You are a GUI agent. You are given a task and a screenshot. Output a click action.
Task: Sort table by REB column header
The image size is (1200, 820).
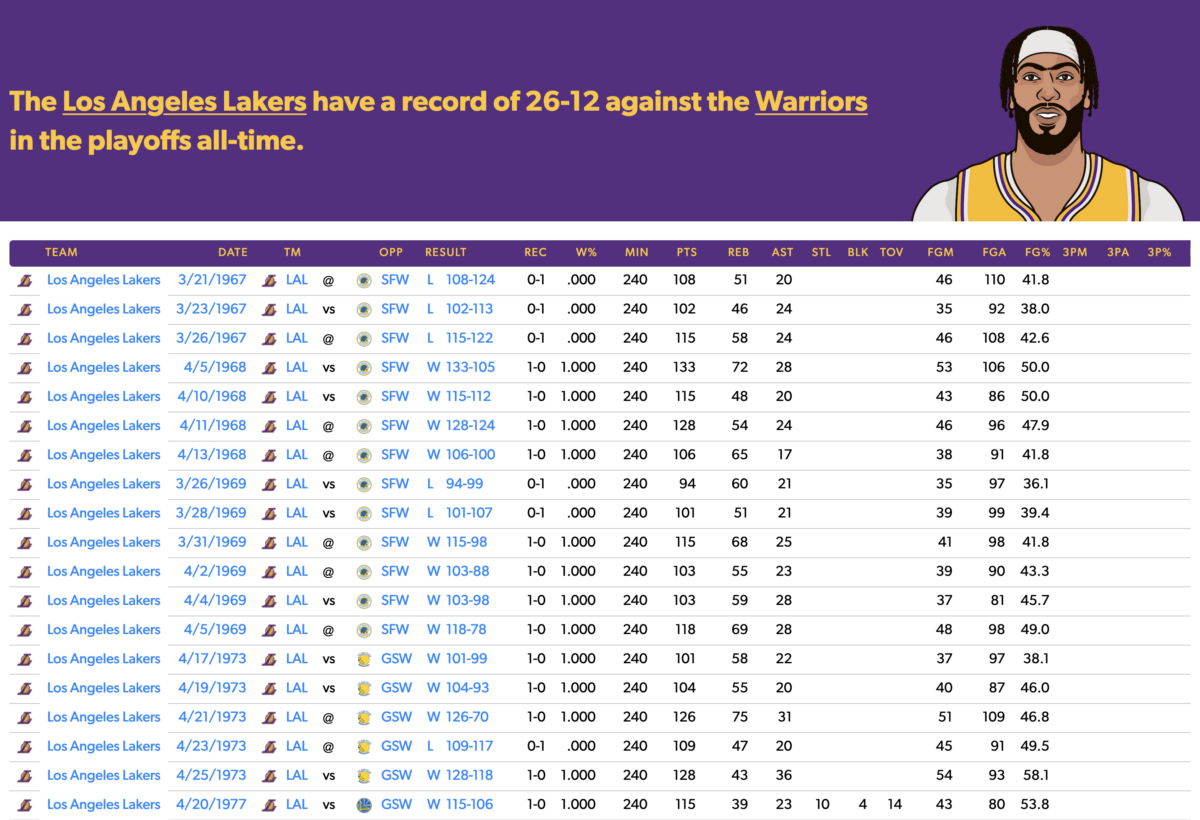[x=738, y=252]
